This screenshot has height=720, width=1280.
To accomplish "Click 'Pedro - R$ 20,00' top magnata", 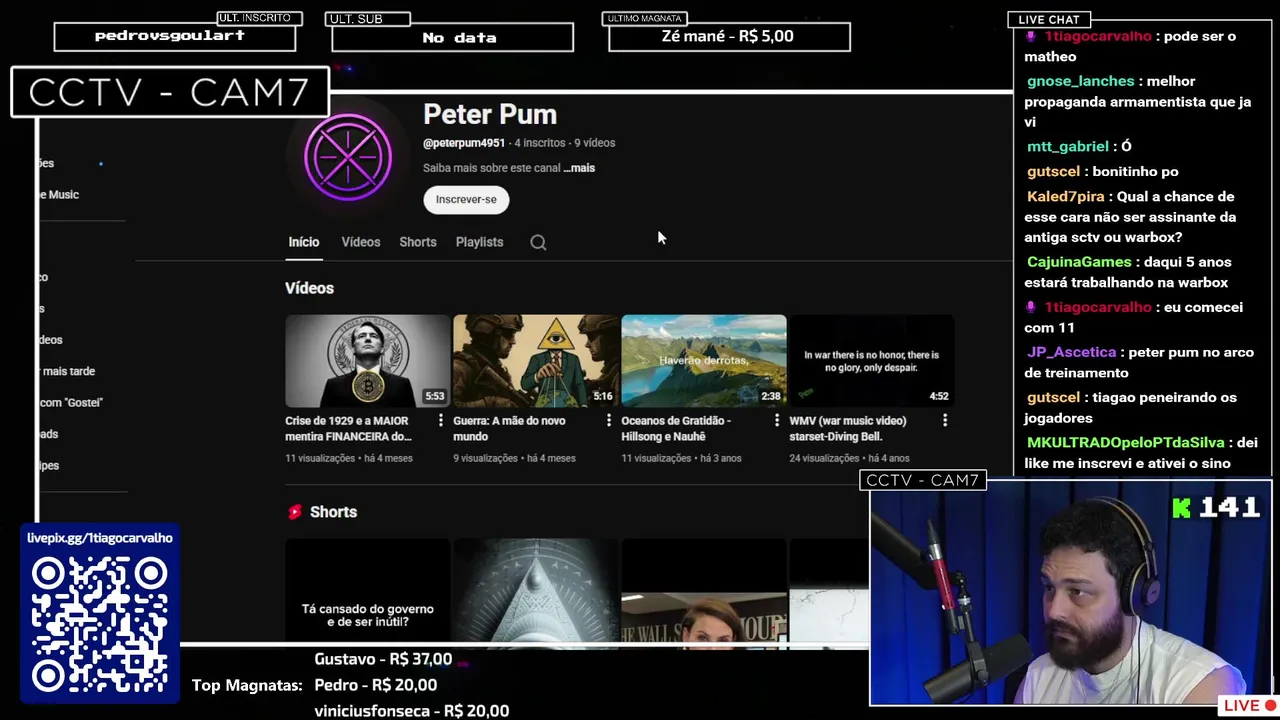I will click(x=375, y=685).
